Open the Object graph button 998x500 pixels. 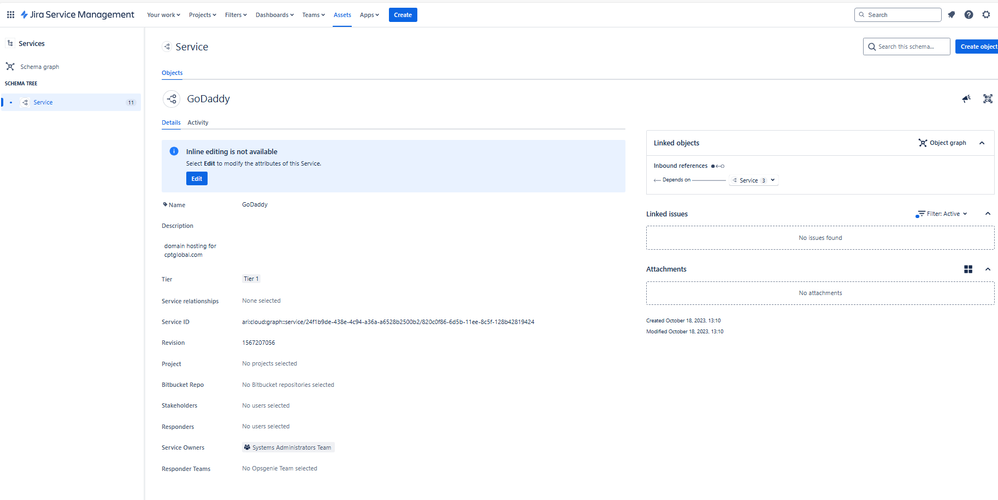click(943, 143)
